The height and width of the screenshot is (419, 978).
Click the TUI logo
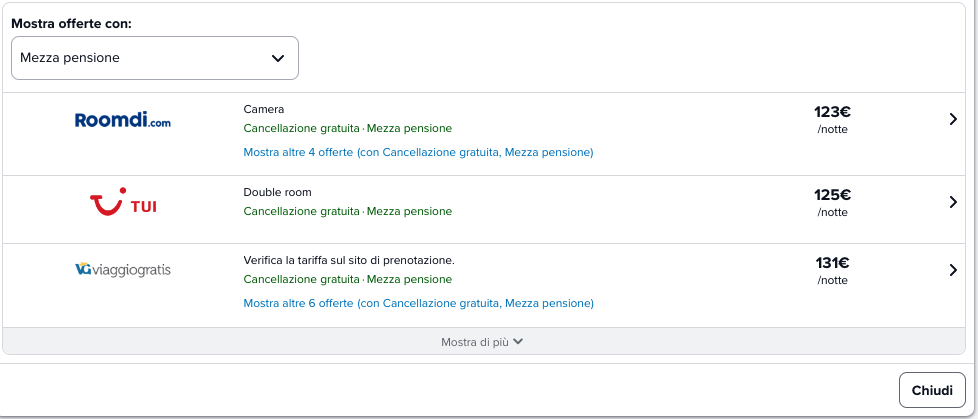tap(123, 202)
